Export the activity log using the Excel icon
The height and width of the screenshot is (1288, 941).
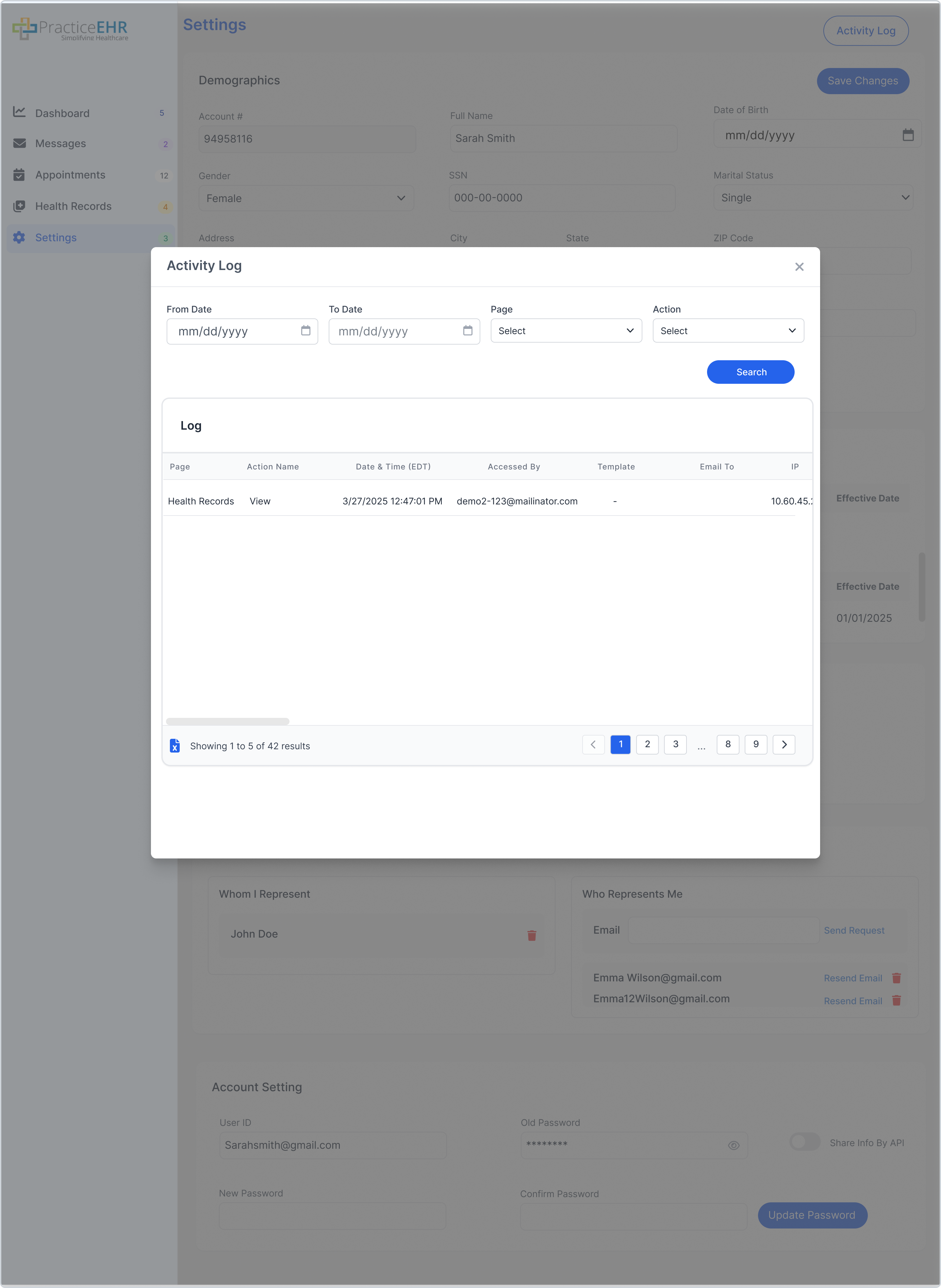click(x=175, y=745)
